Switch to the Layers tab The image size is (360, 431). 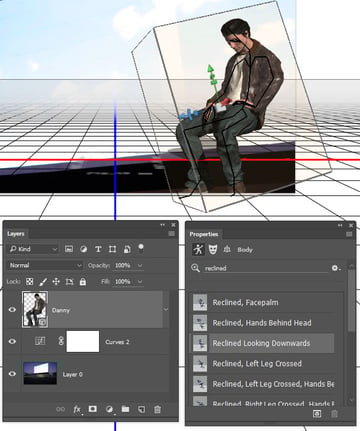tap(16, 234)
